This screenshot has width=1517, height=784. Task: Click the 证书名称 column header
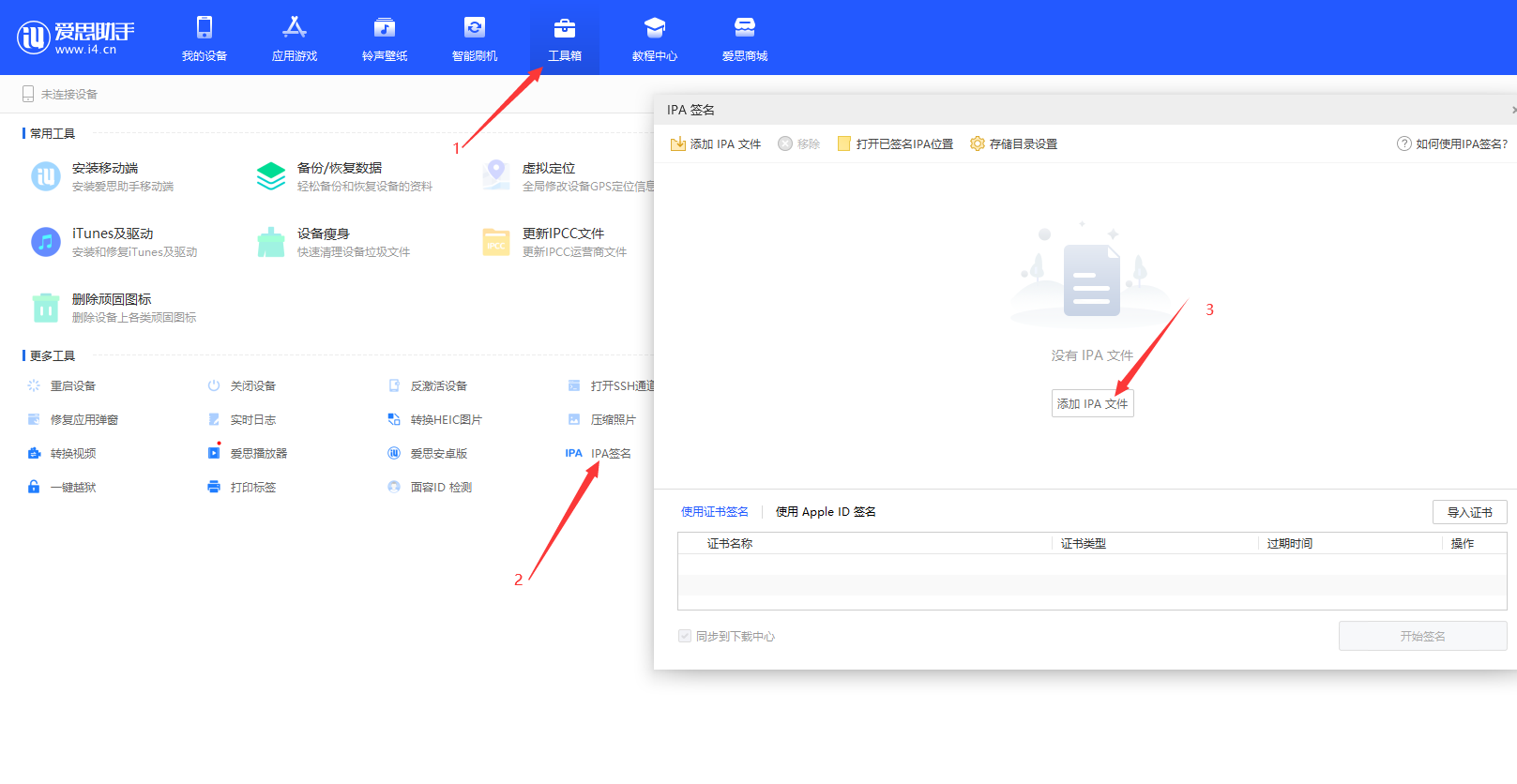point(730,543)
